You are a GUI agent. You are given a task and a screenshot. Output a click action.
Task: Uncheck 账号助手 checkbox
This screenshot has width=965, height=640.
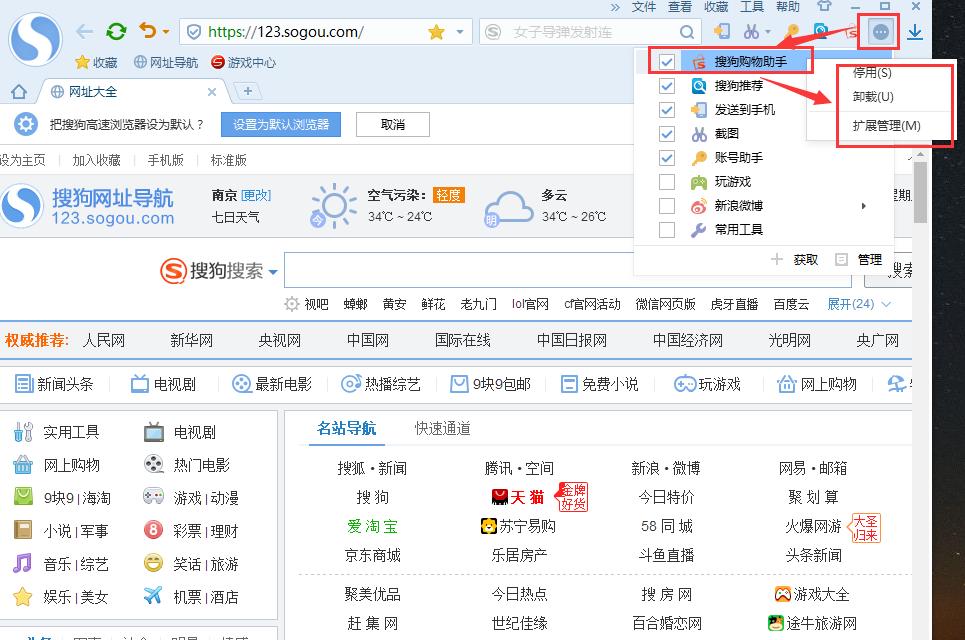click(667, 158)
